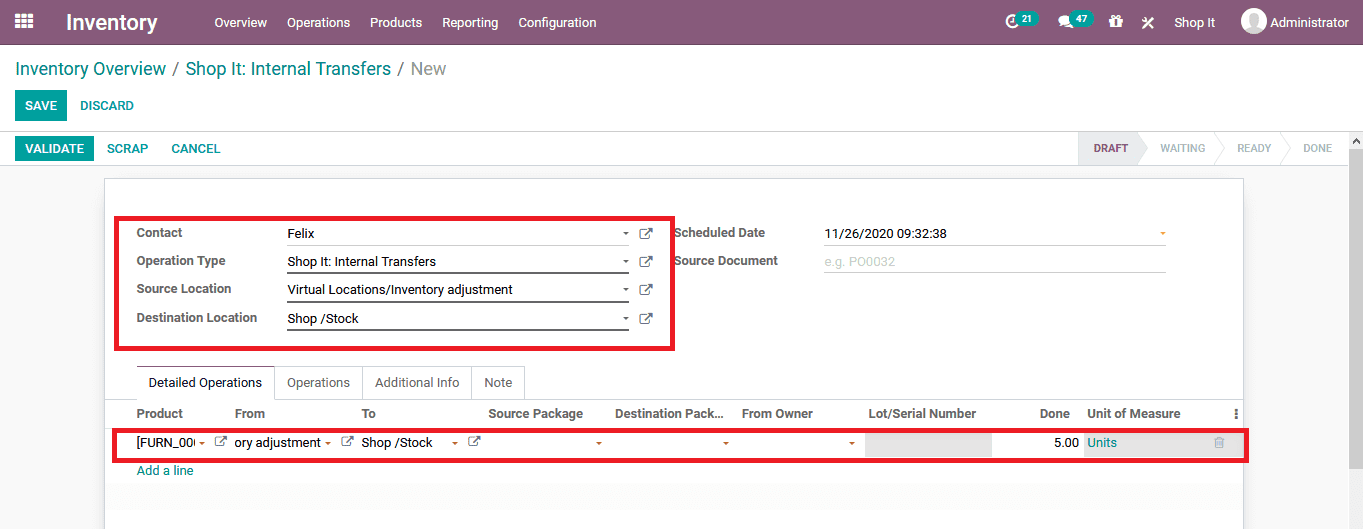Click the READY status stage
The width and height of the screenshot is (1363, 529).
(1254, 148)
